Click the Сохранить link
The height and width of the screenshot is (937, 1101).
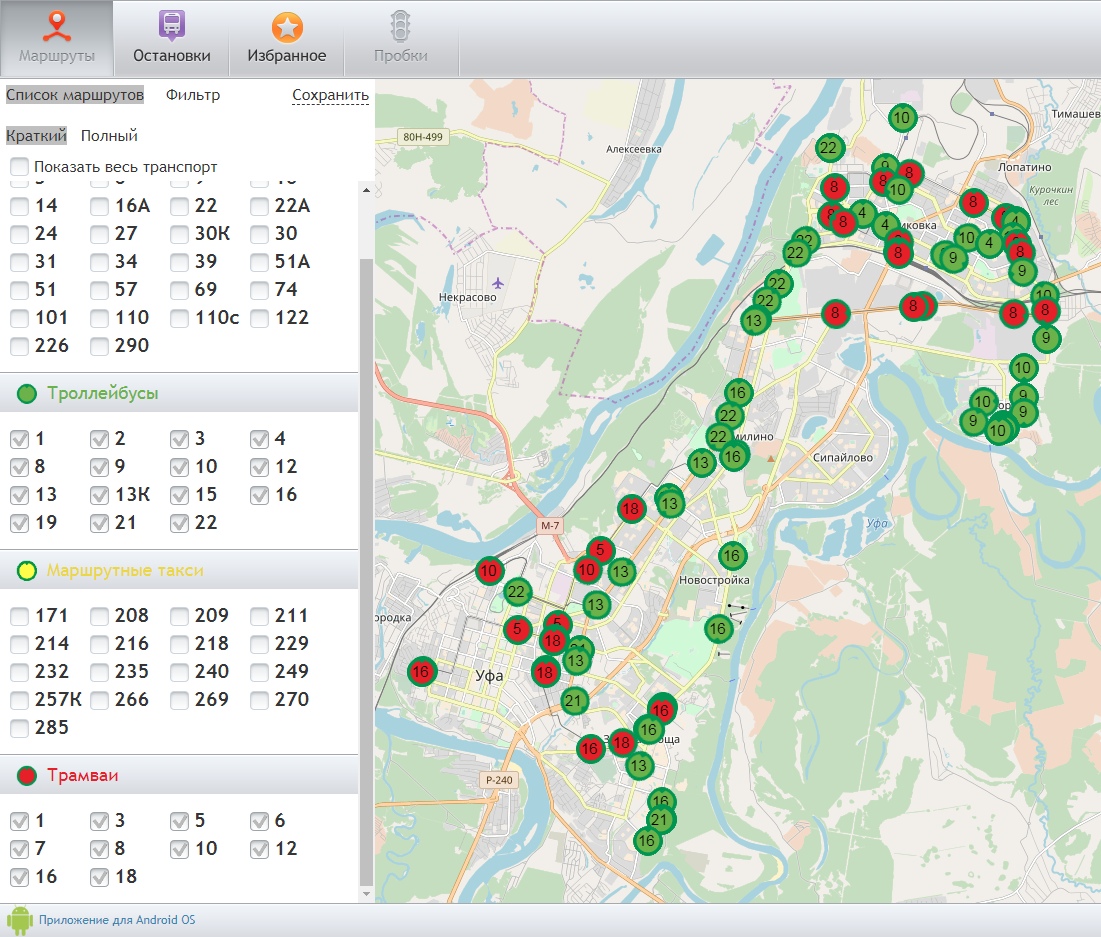pyautogui.click(x=330, y=96)
